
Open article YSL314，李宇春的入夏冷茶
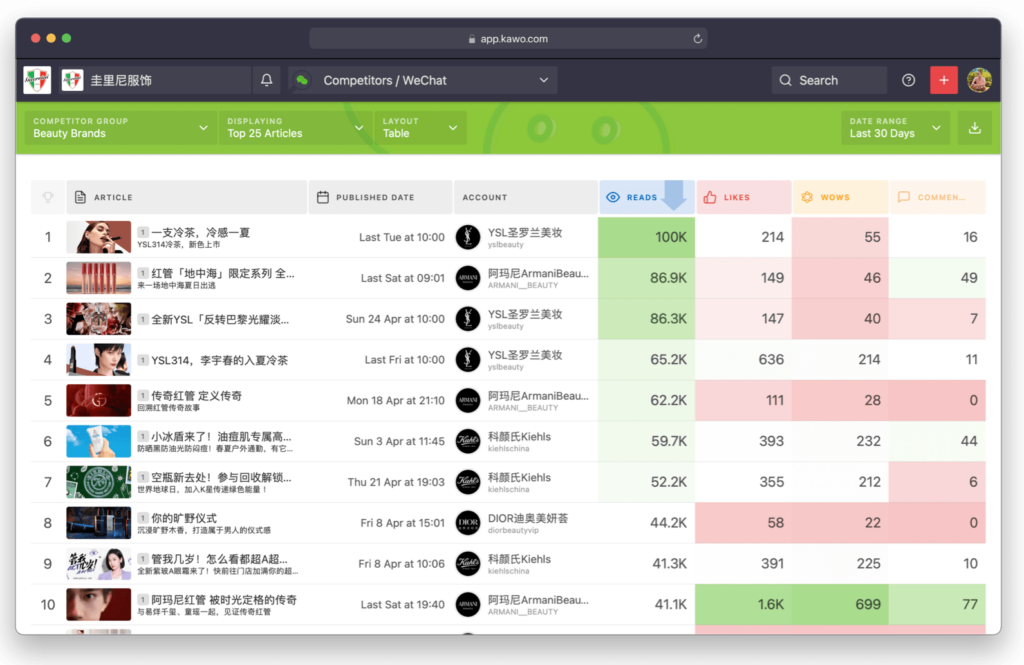[219, 360]
